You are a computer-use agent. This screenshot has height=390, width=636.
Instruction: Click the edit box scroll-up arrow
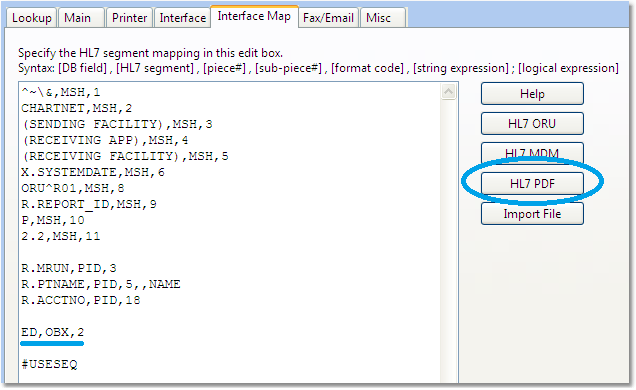pyautogui.click(x=448, y=92)
